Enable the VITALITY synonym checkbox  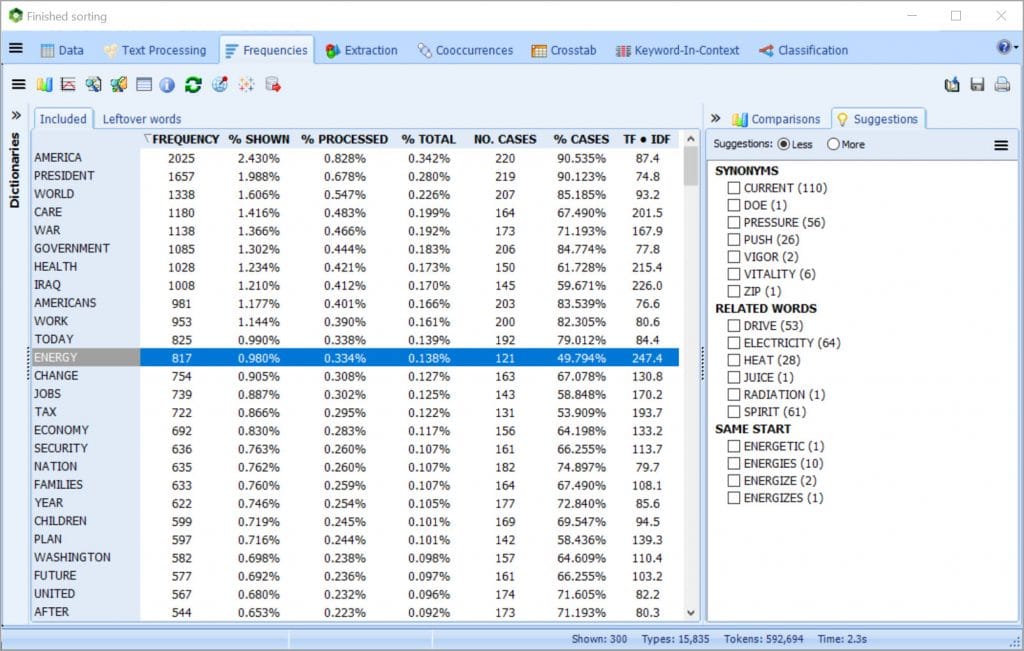tap(734, 274)
